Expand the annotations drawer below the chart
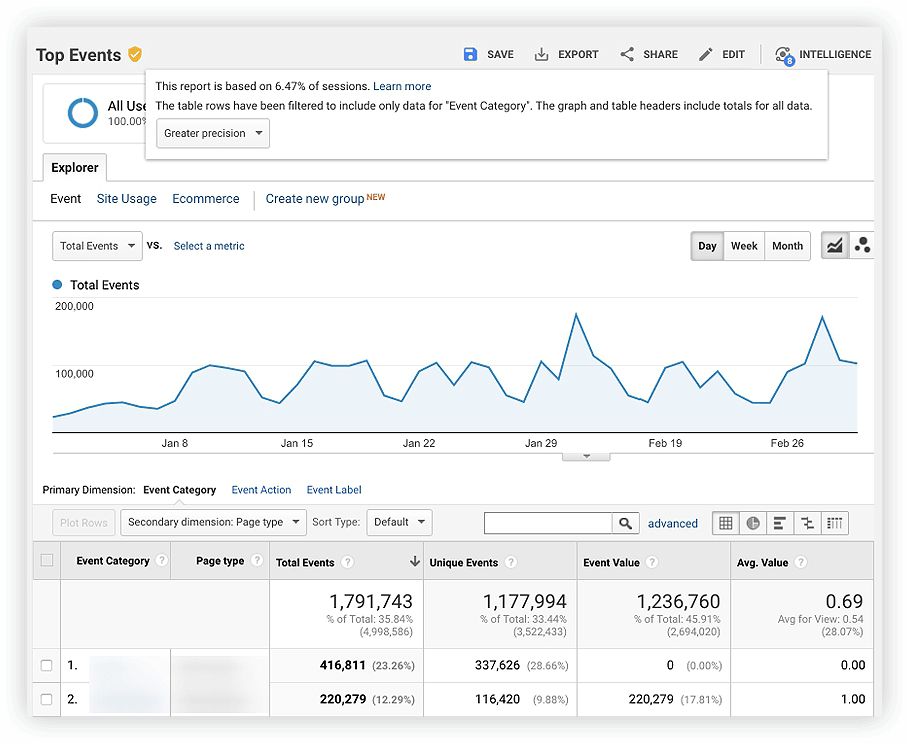The height and width of the screenshot is (744, 909). pyautogui.click(x=586, y=456)
